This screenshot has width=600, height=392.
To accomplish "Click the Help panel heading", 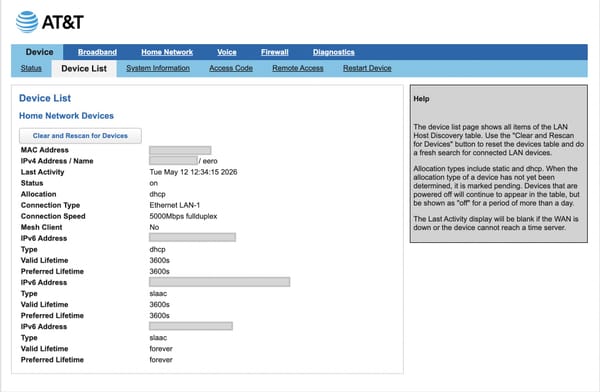I will (421, 99).
